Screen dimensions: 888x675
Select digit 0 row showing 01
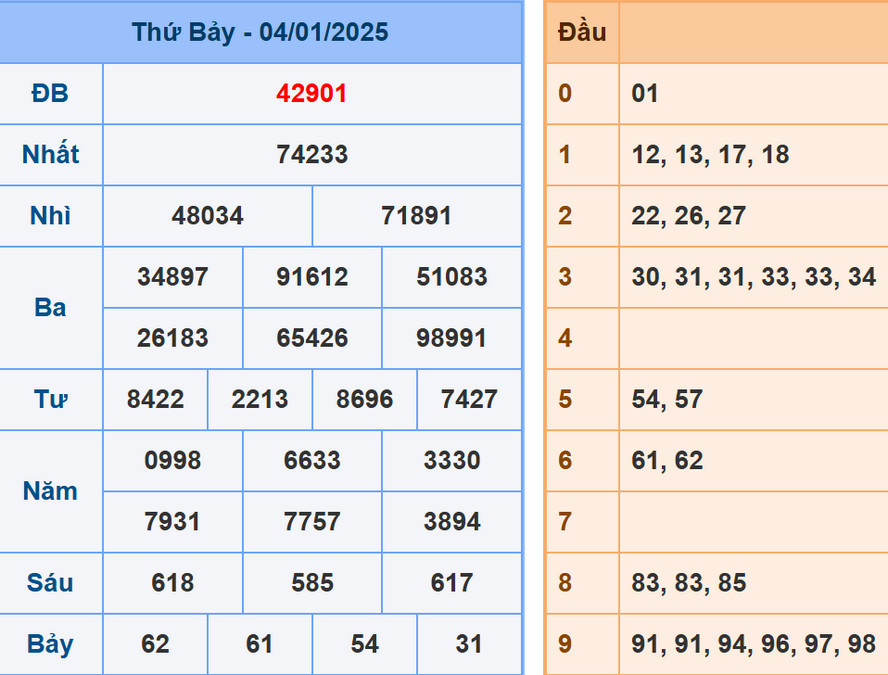[646, 93]
